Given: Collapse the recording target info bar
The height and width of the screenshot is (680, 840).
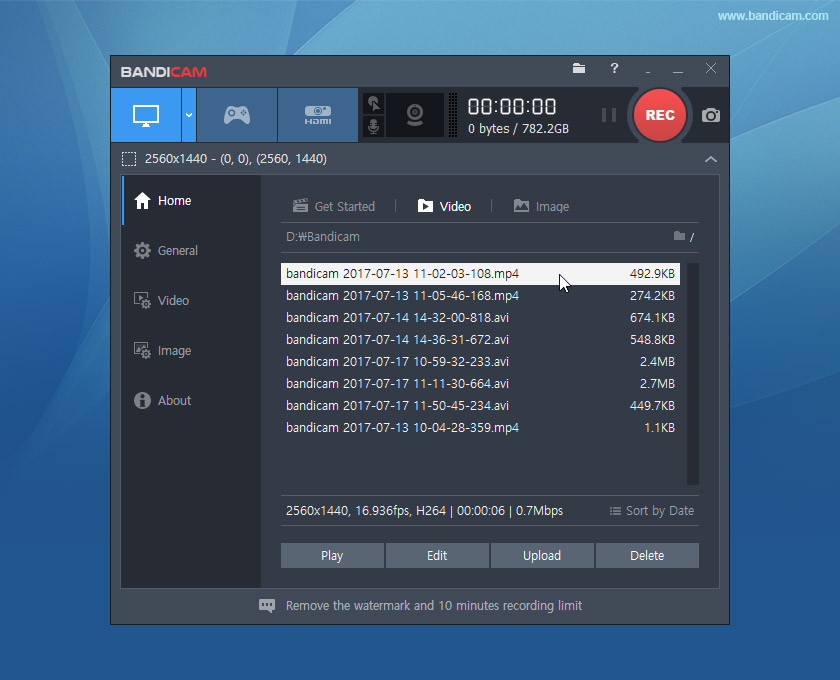Looking at the screenshot, I should [710, 159].
